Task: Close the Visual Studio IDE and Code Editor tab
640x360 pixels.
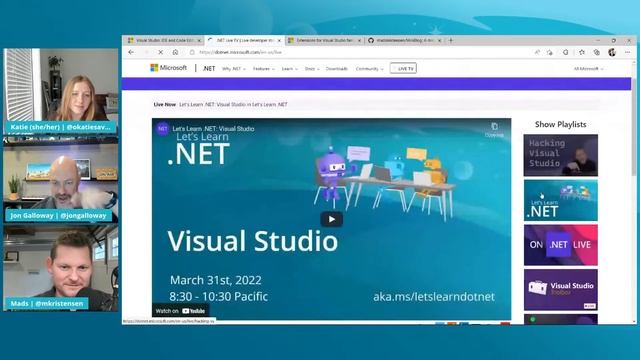Action: click(x=199, y=40)
